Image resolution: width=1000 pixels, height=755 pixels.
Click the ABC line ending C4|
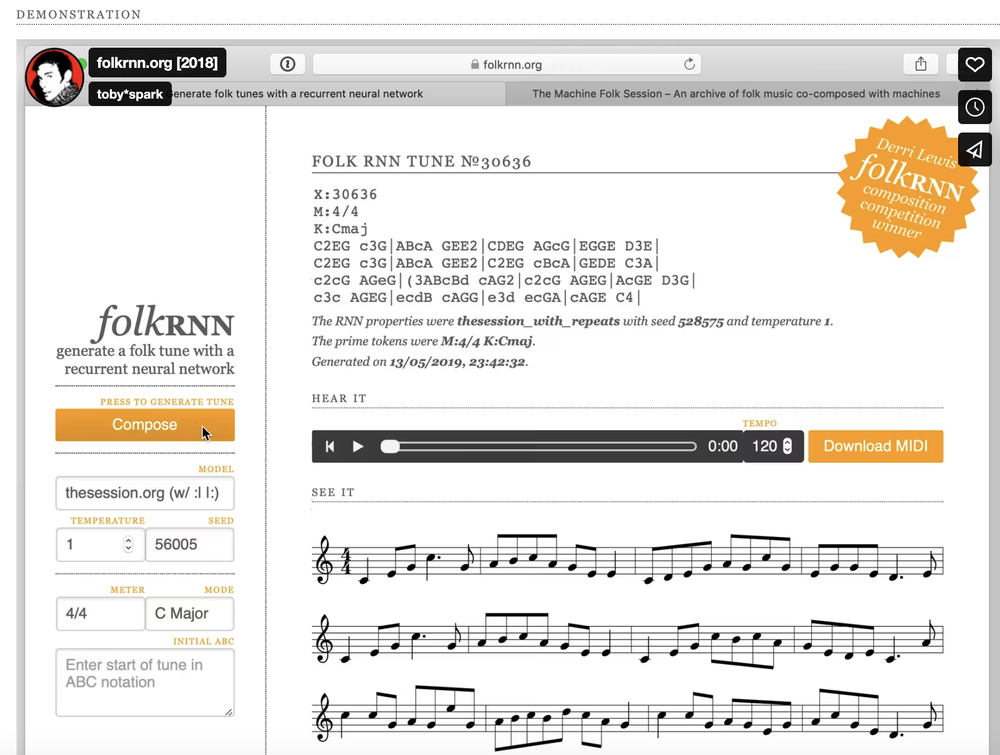[476, 298]
